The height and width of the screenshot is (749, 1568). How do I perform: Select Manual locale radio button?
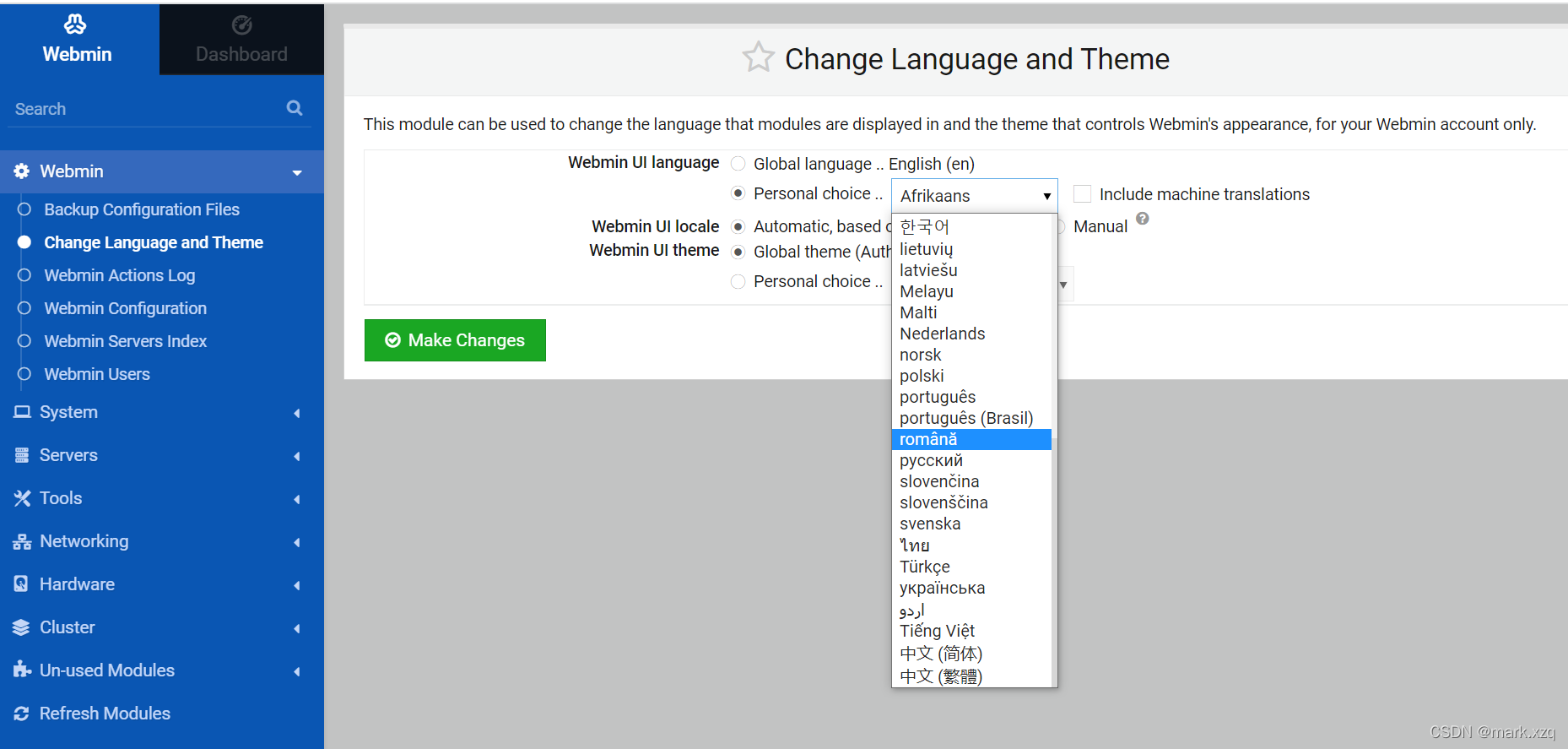pyautogui.click(x=1060, y=226)
